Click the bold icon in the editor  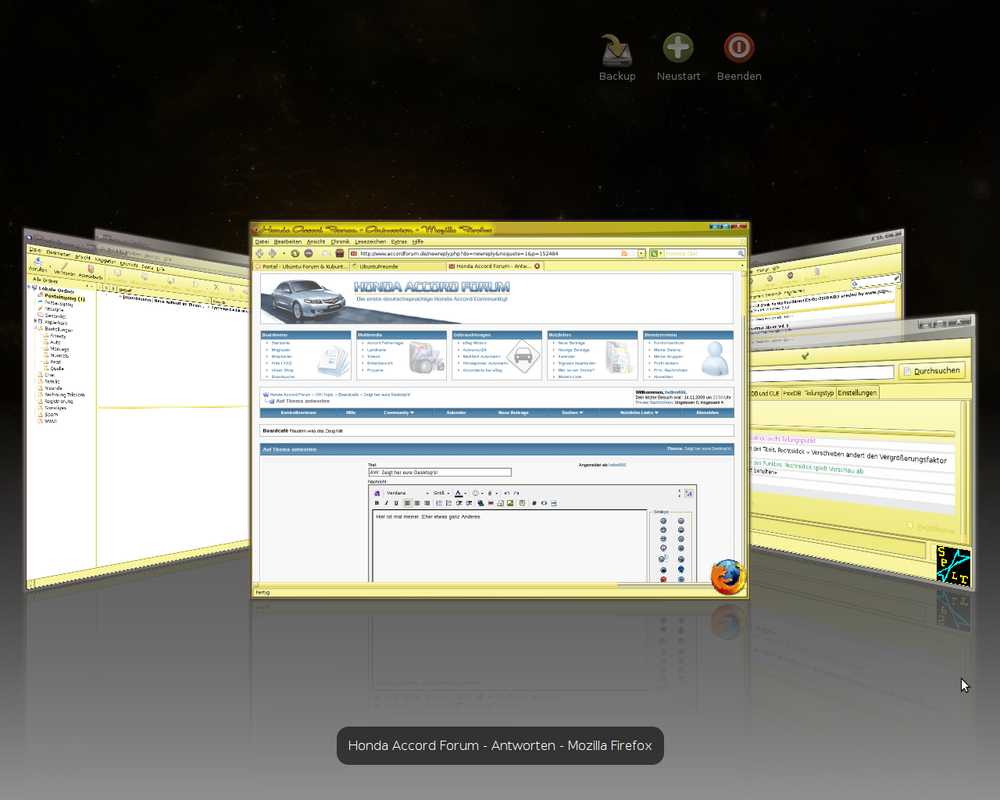pos(376,503)
